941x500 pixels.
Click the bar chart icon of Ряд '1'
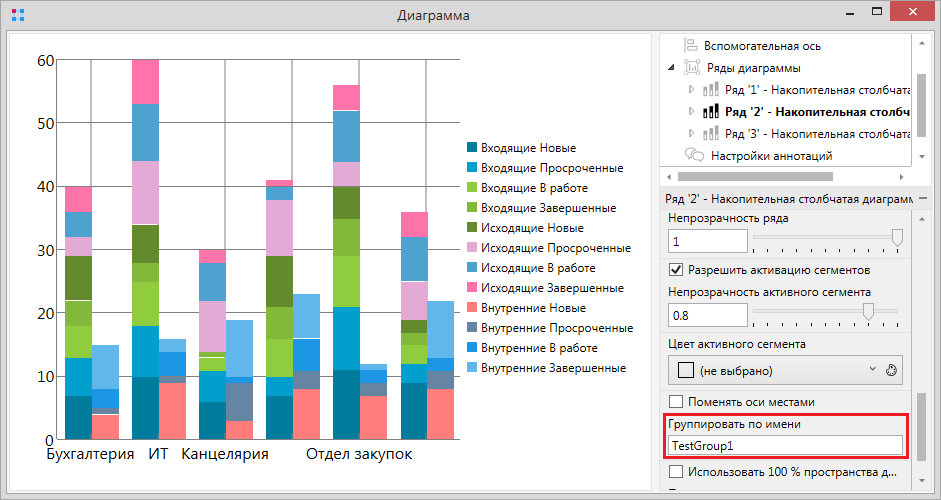coord(710,90)
